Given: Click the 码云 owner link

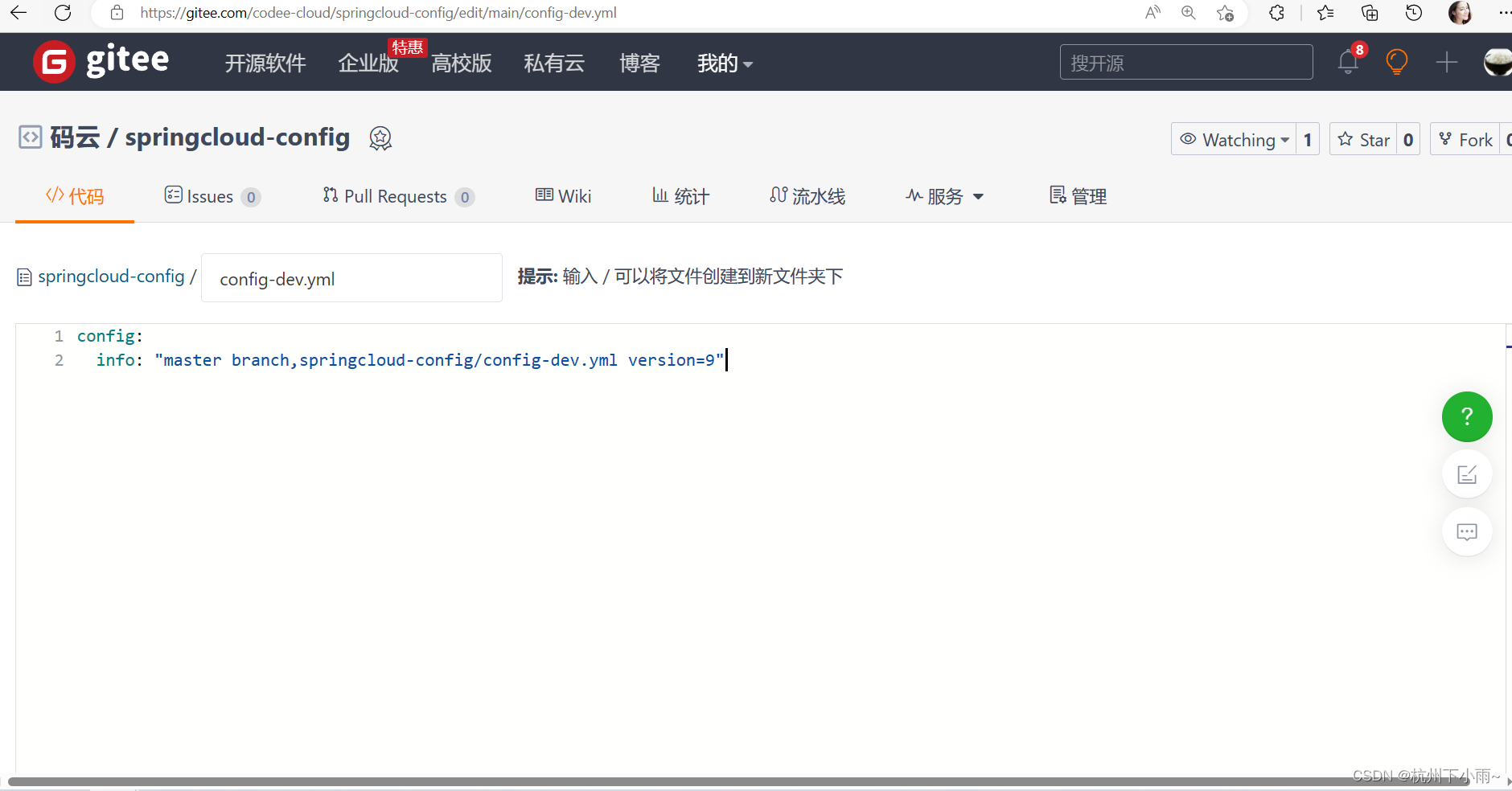Looking at the screenshot, I should (75, 137).
